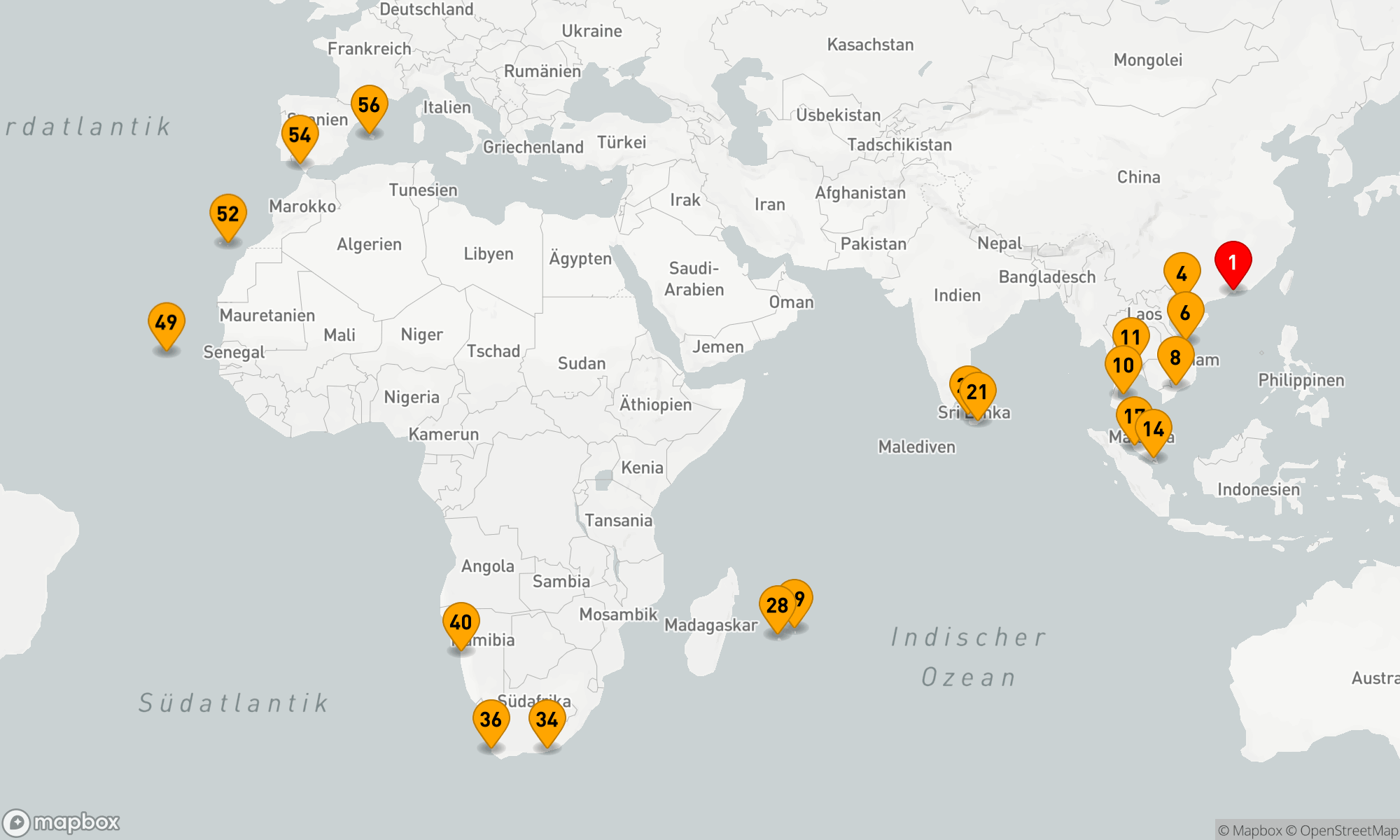Click marker 36 in South Africa
Image resolution: width=1400 pixels, height=840 pixels.
[x=491, y=720]
